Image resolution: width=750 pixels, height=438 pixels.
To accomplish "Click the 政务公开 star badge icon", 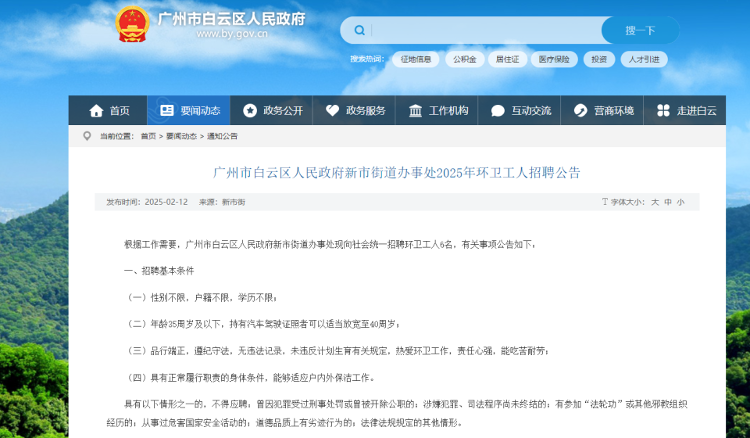I will [x=249, y=110].
